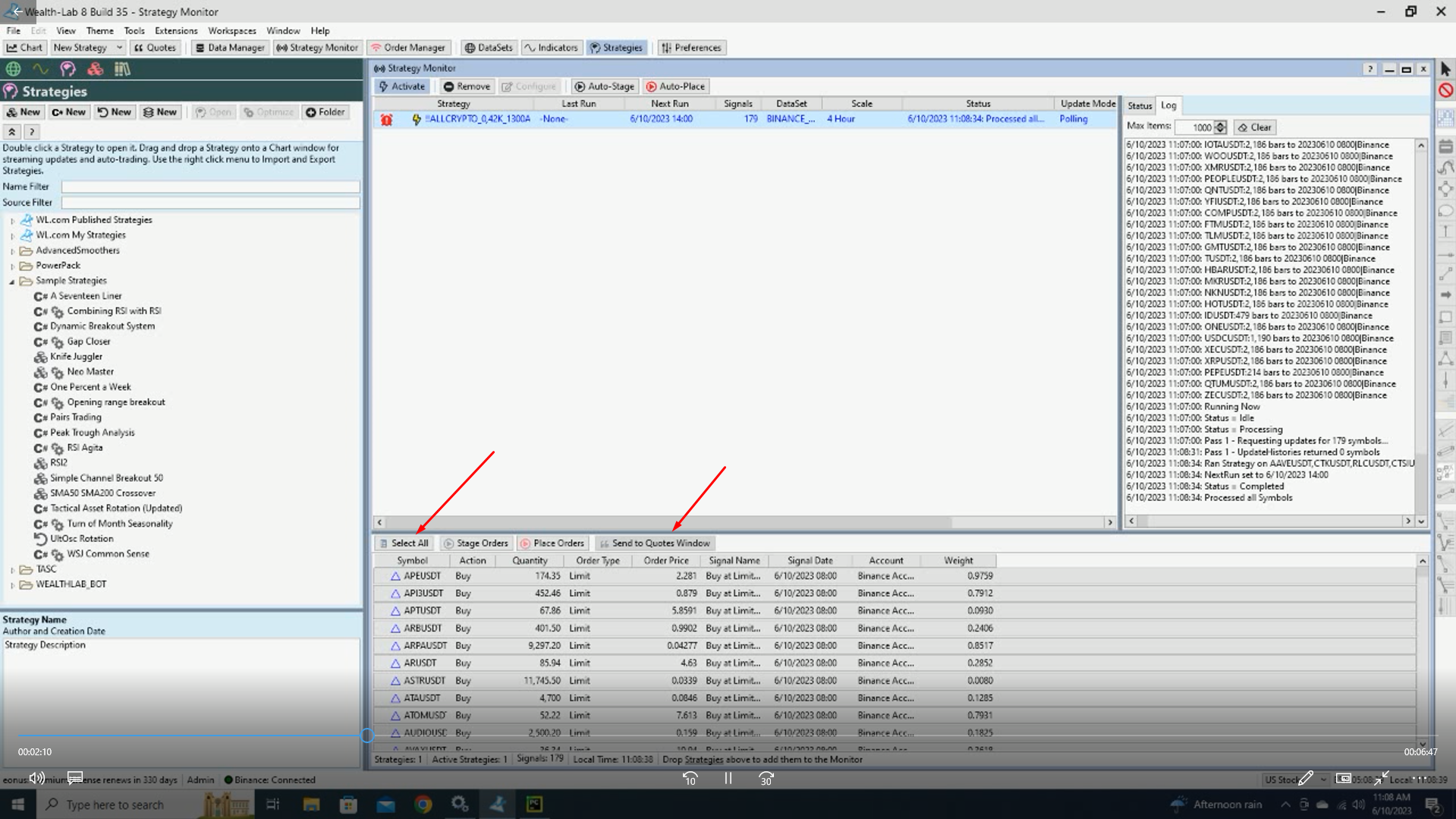The image size is (1456, 819).
Task: Click the Chrome icon in the taskbar
Action: (x=423, y=804)
